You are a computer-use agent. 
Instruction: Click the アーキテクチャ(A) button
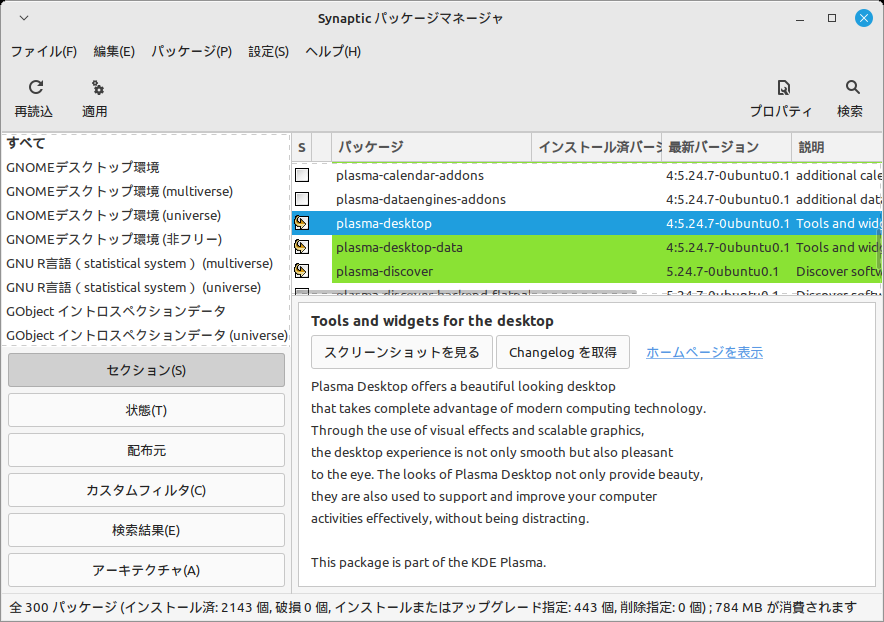click(146, 571)
